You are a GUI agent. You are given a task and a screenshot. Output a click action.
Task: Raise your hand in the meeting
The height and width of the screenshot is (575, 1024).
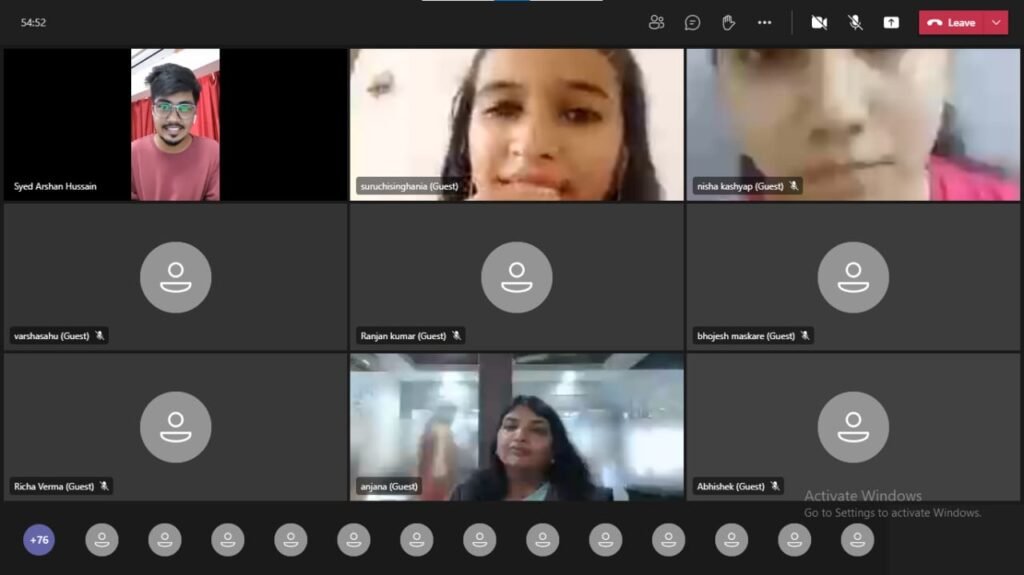(x=728, y=22)
